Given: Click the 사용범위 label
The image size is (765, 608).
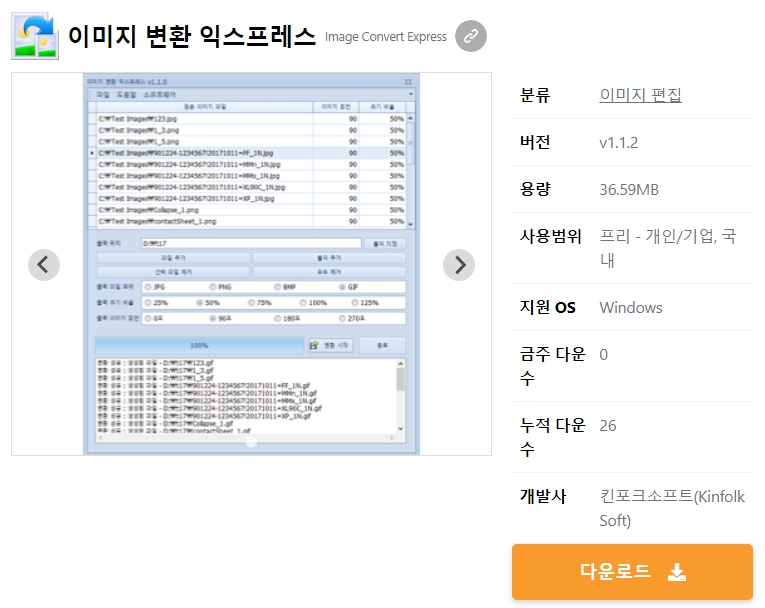Looking at the screenshot, I should pos(550,236).
